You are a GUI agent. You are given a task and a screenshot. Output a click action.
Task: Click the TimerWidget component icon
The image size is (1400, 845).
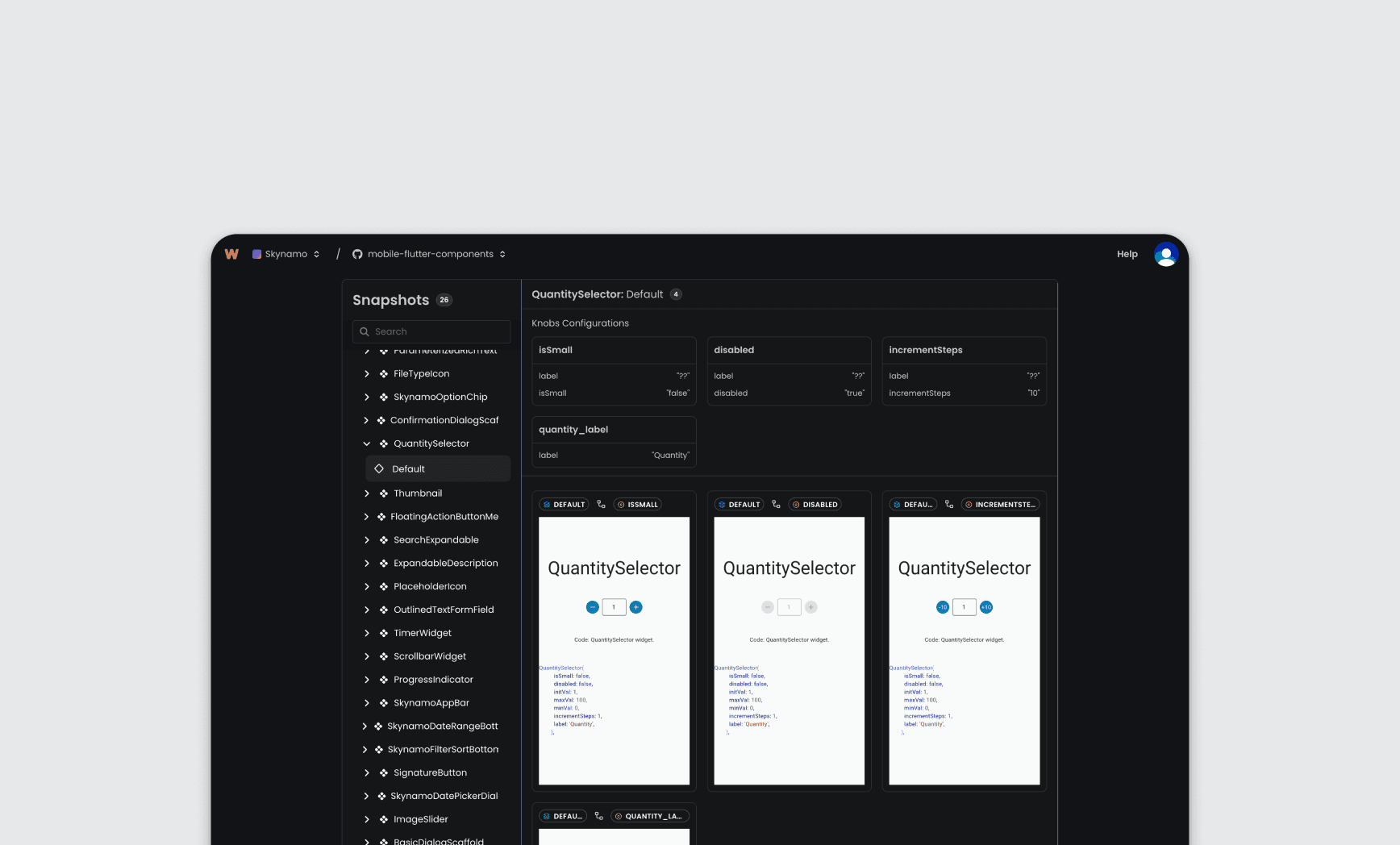384,634
